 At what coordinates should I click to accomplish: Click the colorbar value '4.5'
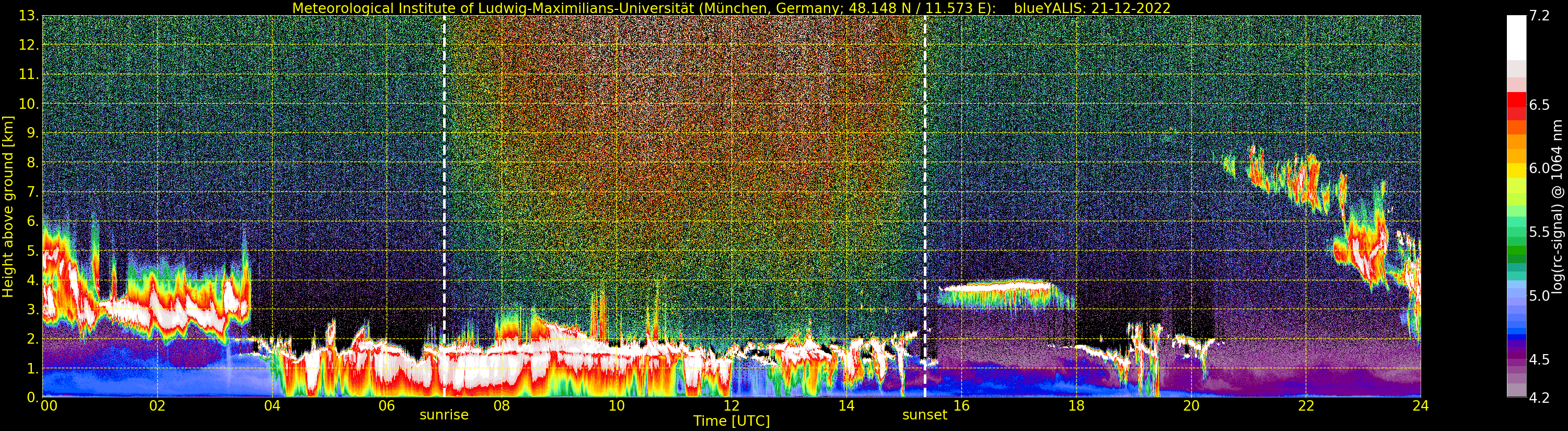[x=1539, y=359]
